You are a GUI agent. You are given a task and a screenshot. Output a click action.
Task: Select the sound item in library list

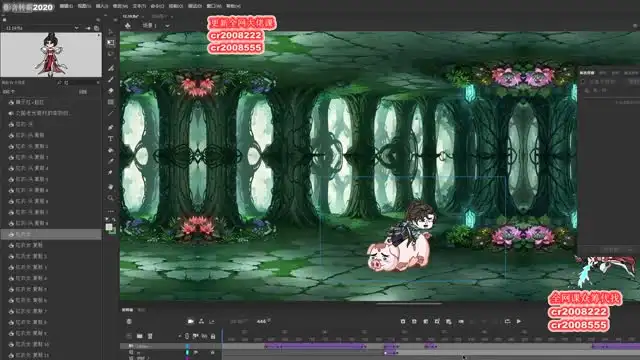click(51, 113)
